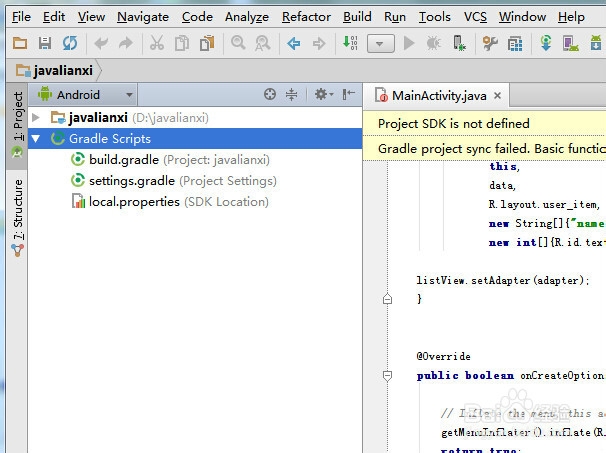Open Project Structure icon
Screen dimensions: 606x453
coord(515,44)
